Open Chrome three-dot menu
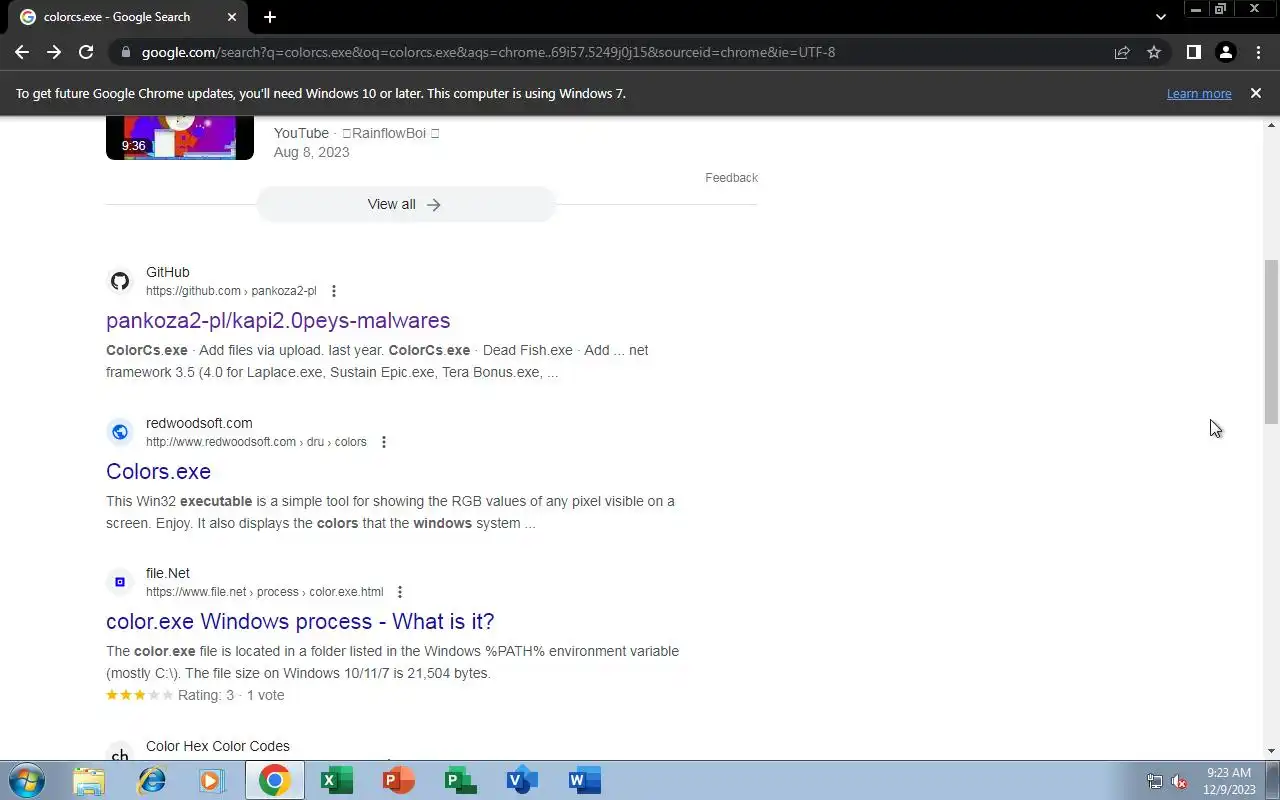 pyautogui.click(x=1258, y=52)
